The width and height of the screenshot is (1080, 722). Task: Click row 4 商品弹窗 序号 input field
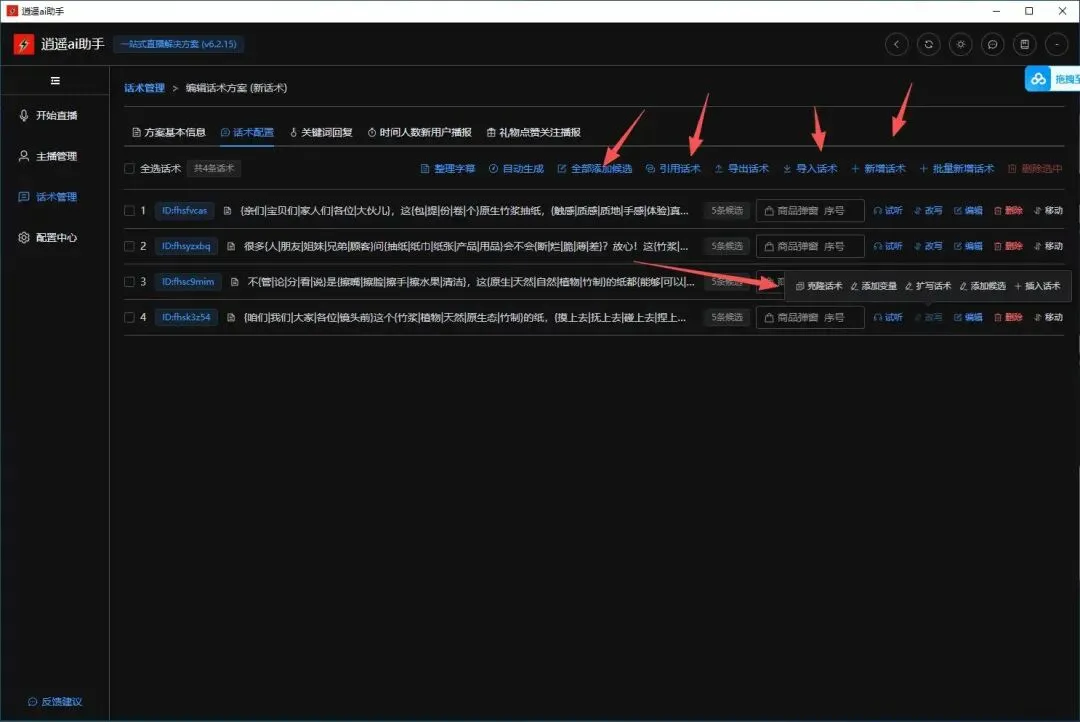click(810, 317)
